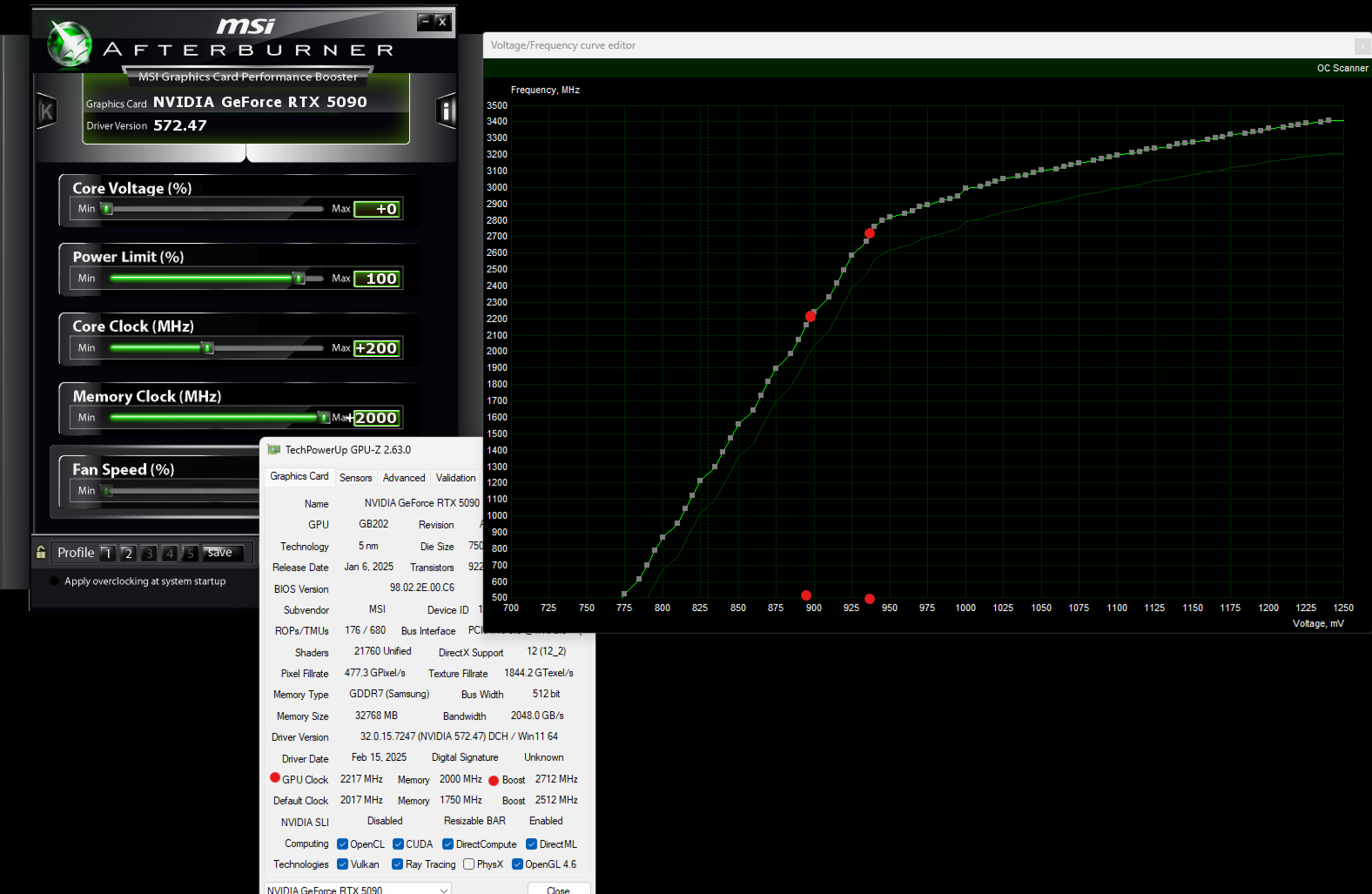Click the Release Date Jan 6, 2025
The height and width of the screenshot is (894, 1372).
368,567
